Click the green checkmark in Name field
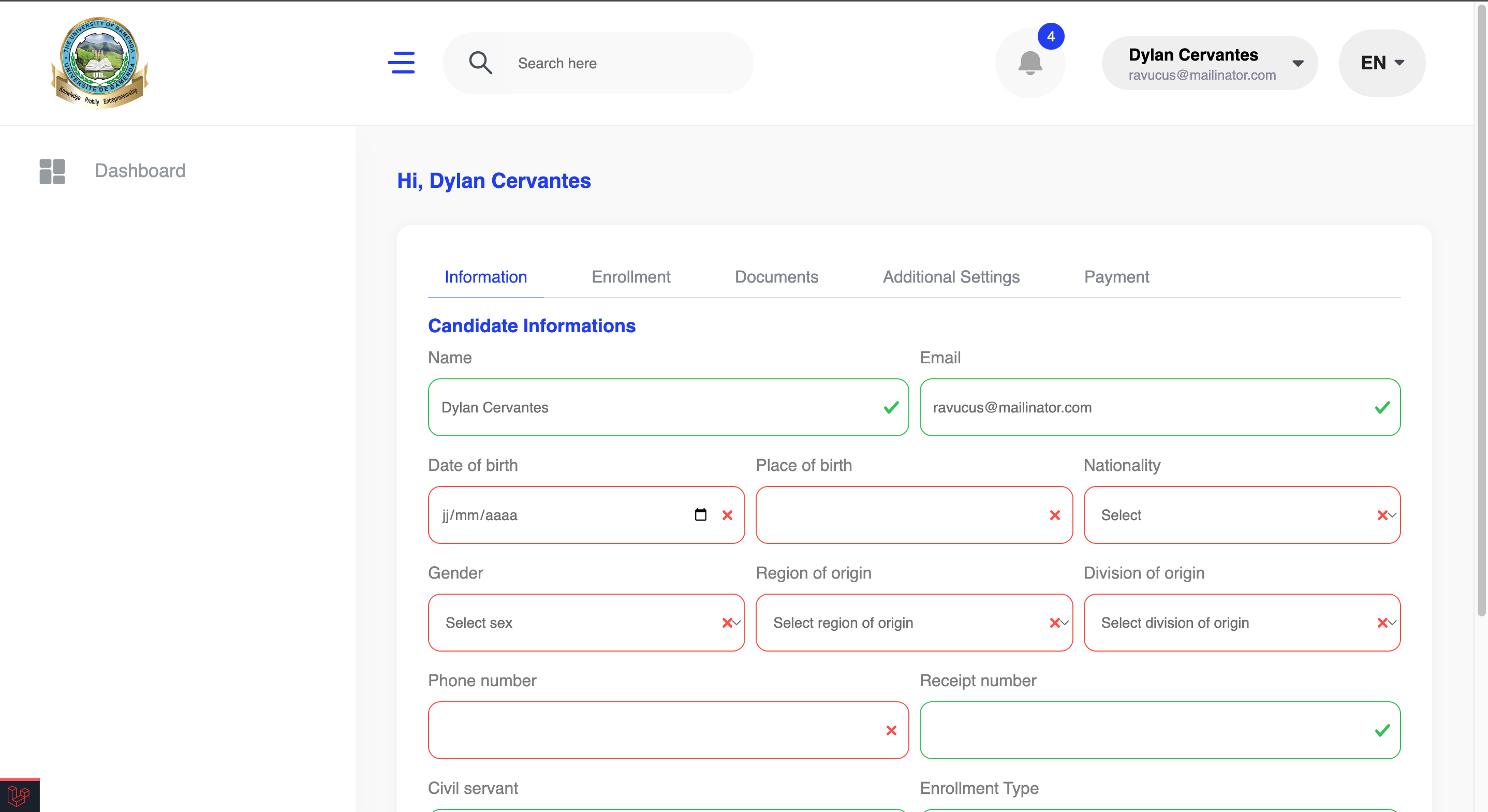The image size is (1488, 812). point(891,407)
